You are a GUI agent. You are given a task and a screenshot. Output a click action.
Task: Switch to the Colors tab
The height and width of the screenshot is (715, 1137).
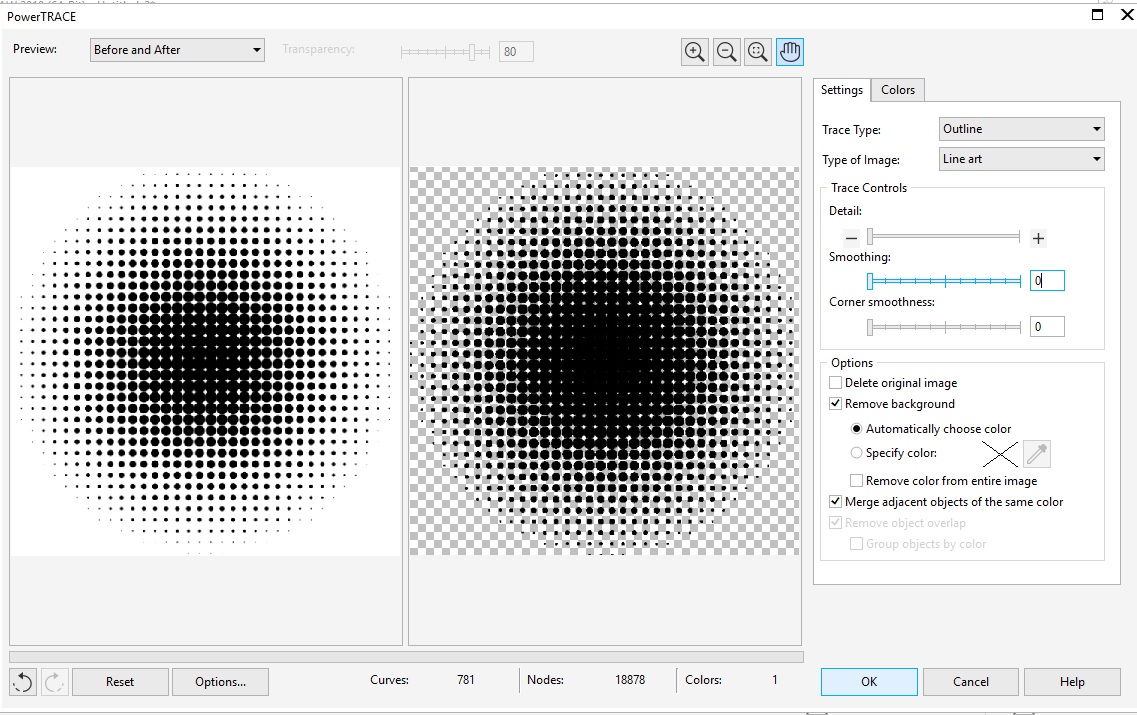pos(897,89)
